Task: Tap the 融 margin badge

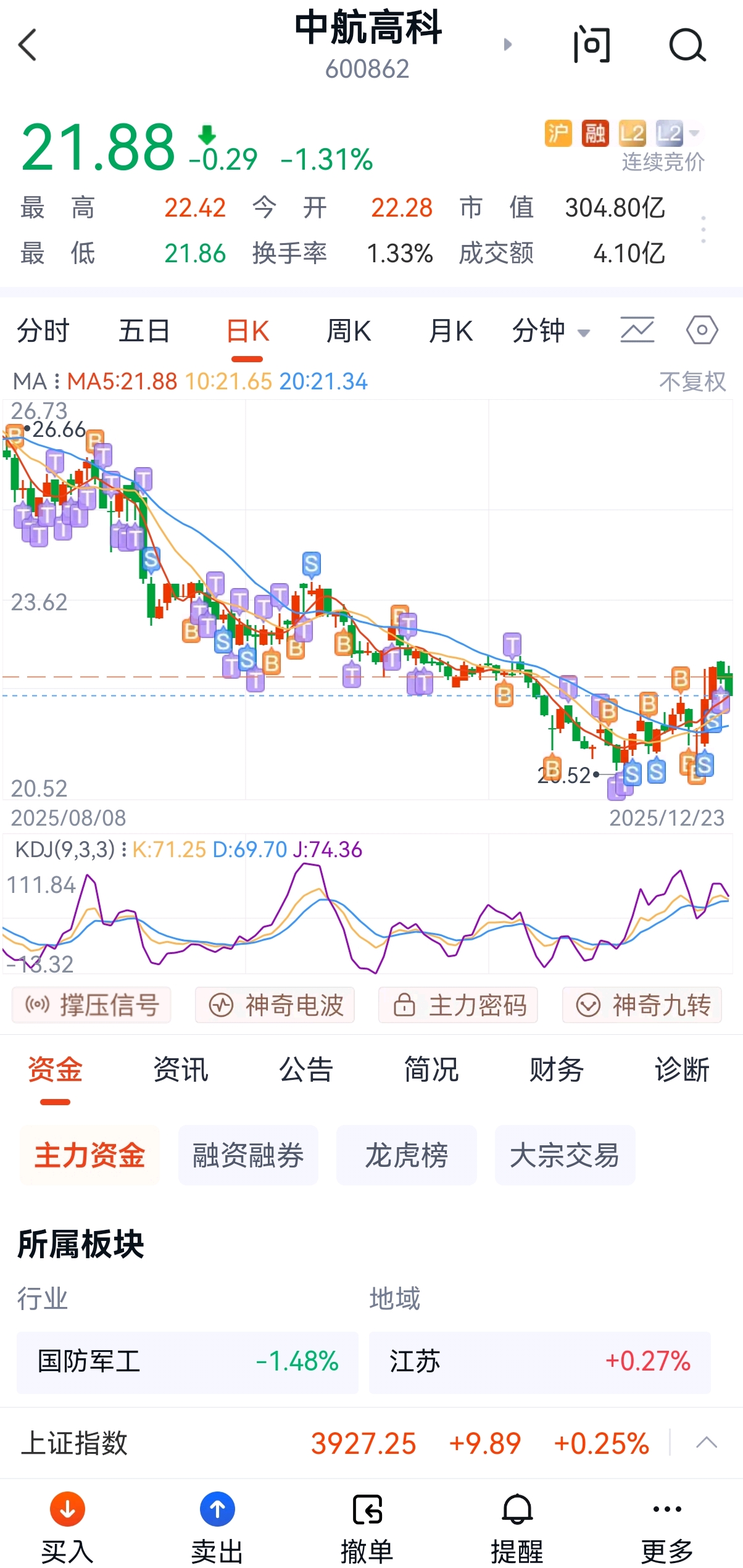Action: 595,133
